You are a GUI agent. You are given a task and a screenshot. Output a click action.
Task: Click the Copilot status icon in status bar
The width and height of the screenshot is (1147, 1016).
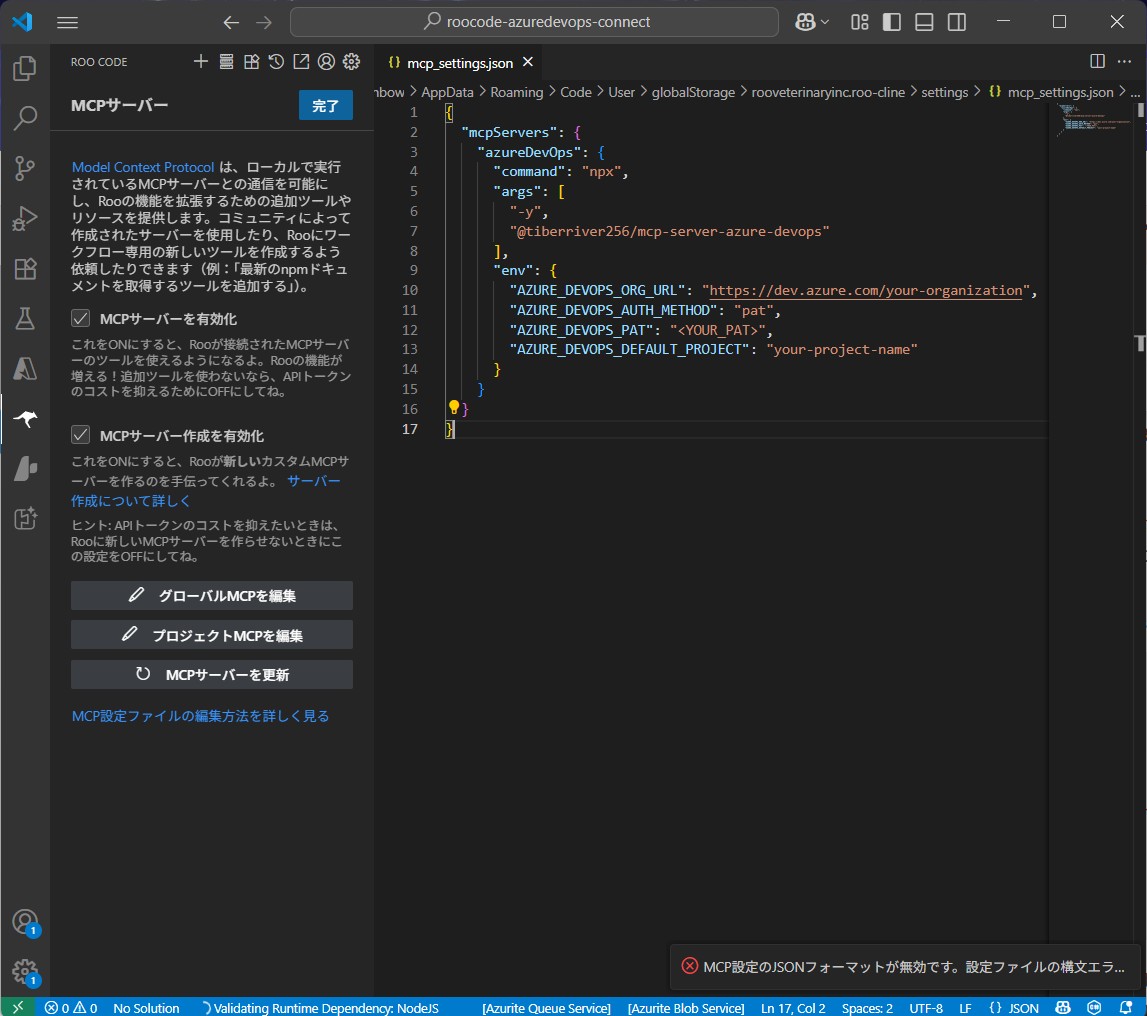tap(1063, 1007)
